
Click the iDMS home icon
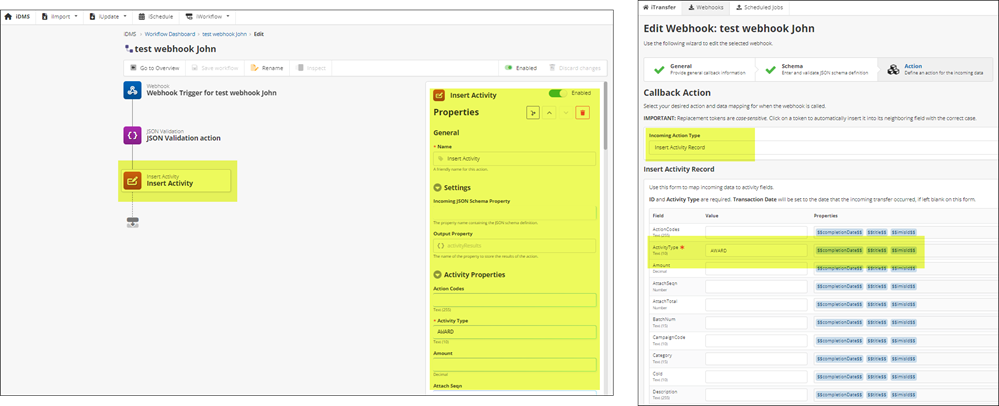tap(18, 17)
